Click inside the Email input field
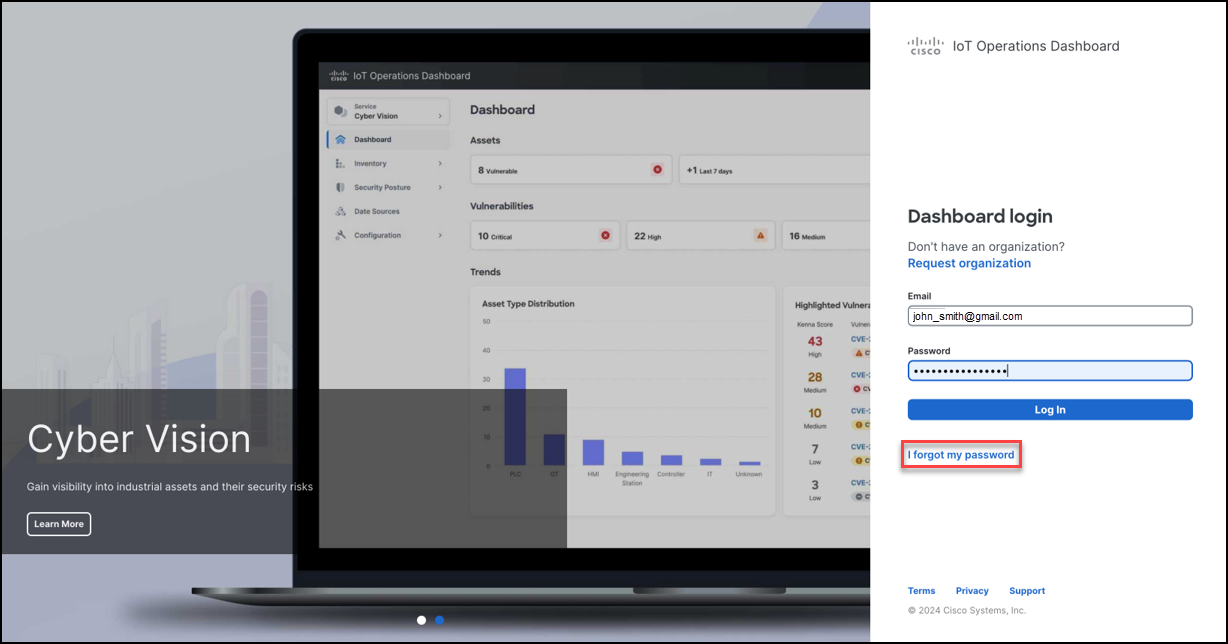1228x644 pixels. (1049, 315)
